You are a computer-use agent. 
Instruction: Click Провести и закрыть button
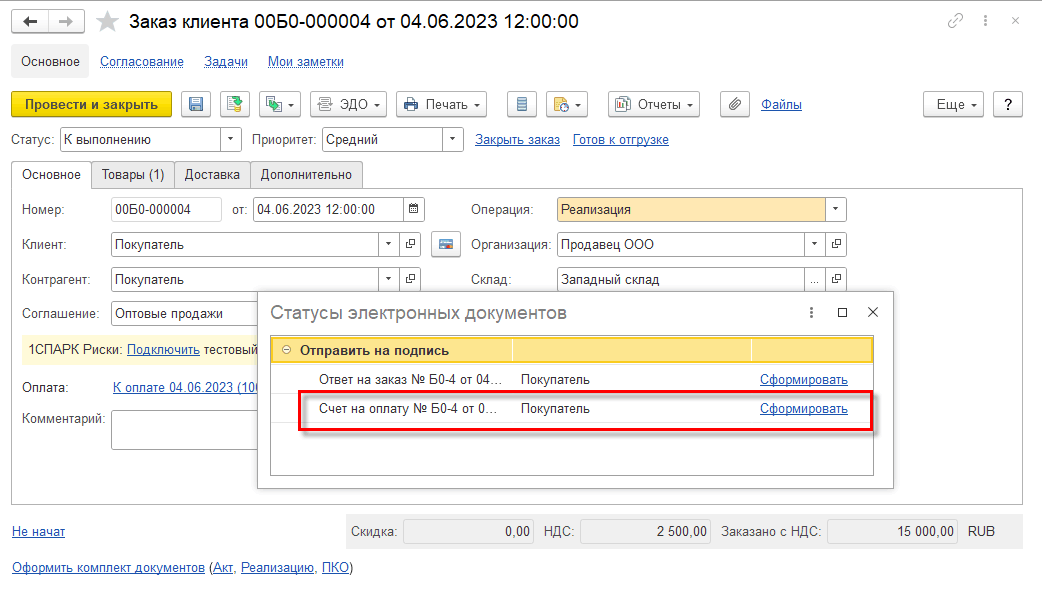click(92, 104)
